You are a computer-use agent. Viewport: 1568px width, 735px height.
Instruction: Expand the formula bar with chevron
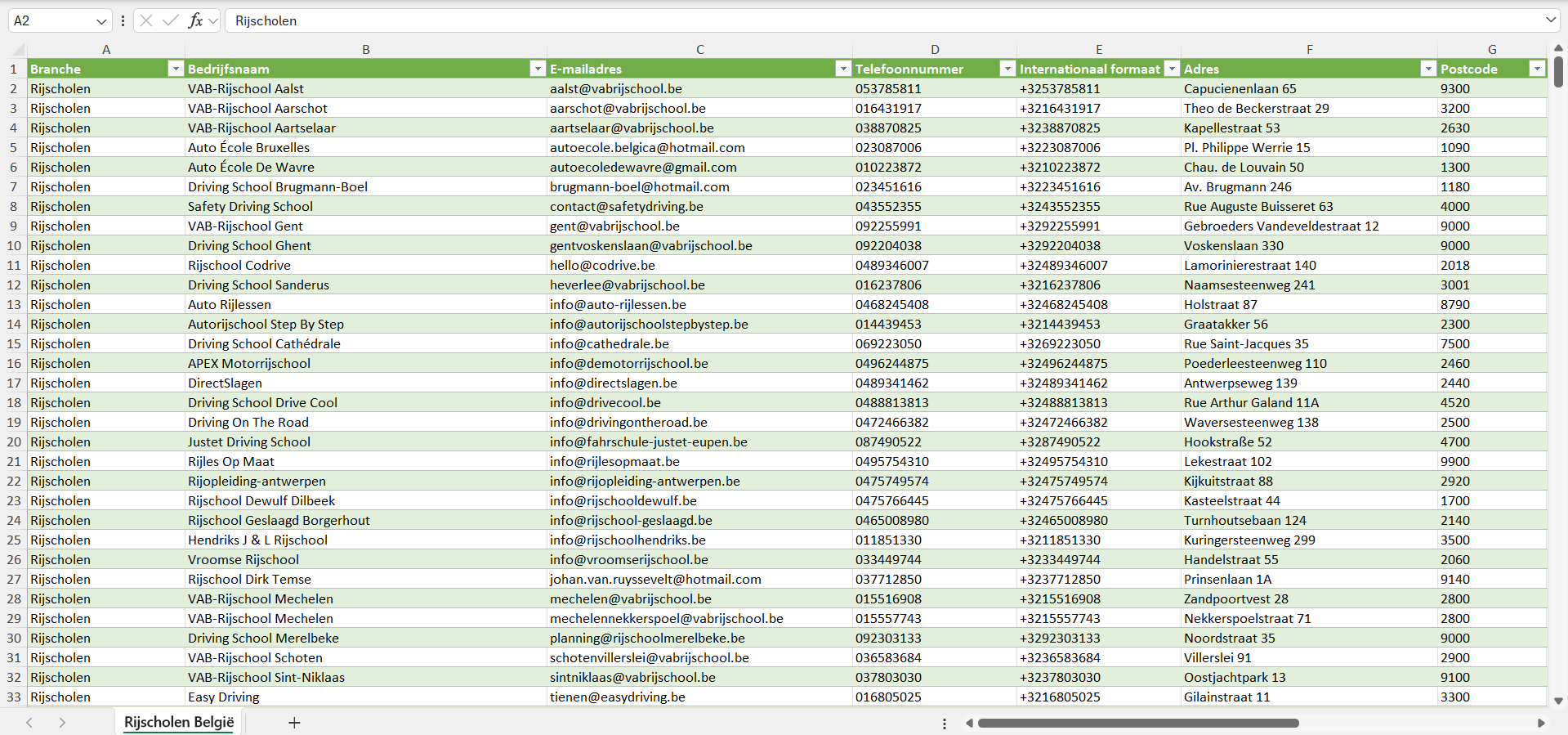pos(1550,20)
